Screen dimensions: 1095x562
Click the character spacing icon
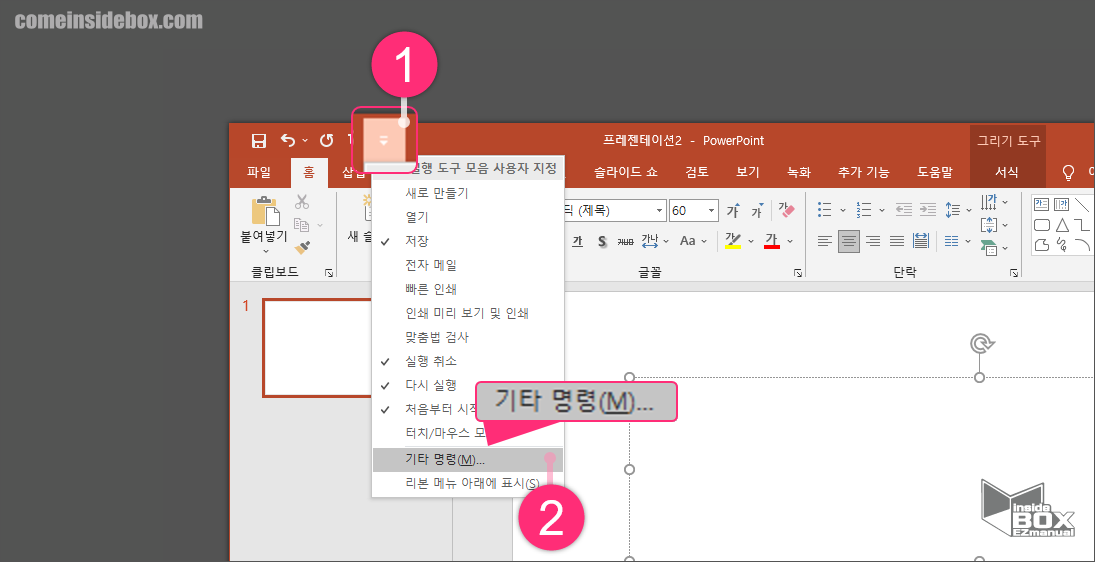tap(650, 241)
